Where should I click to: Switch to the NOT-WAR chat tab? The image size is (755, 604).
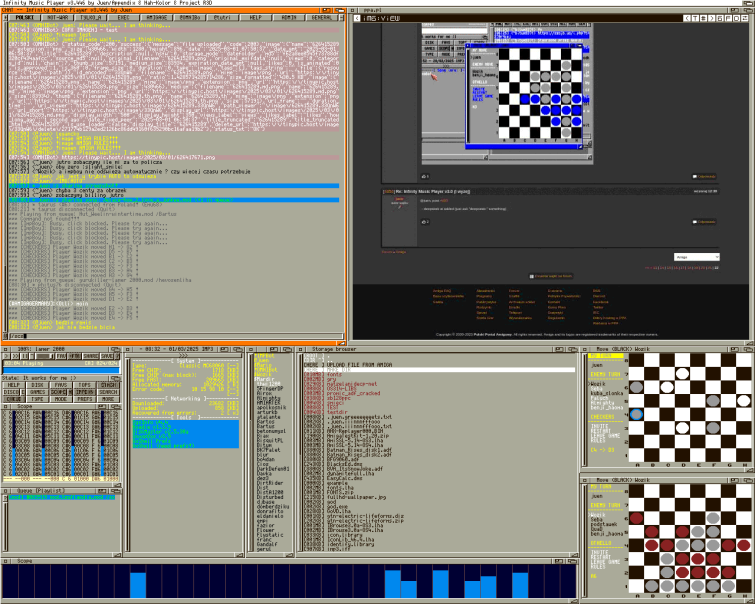tap(57, 17)
